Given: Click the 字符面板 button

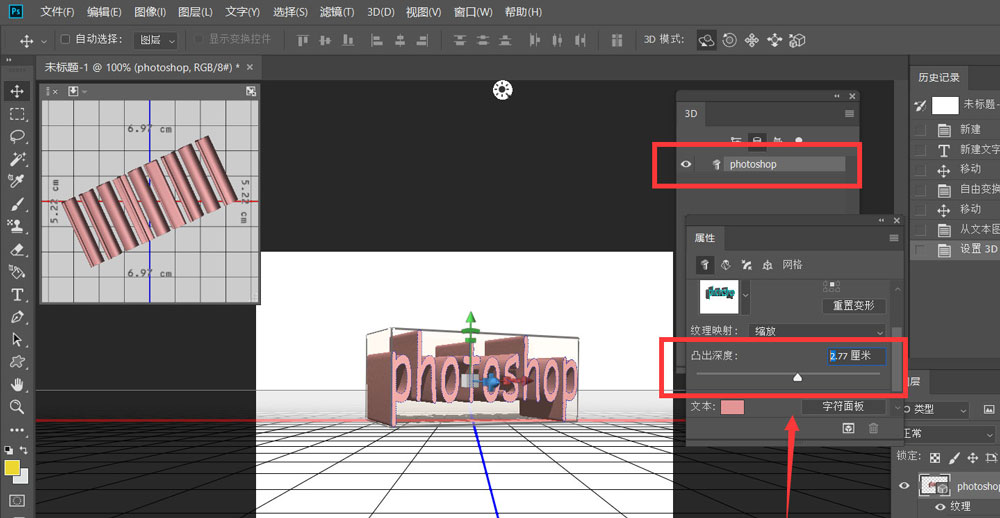Looking at the screenshot, I should coord(844,407).
